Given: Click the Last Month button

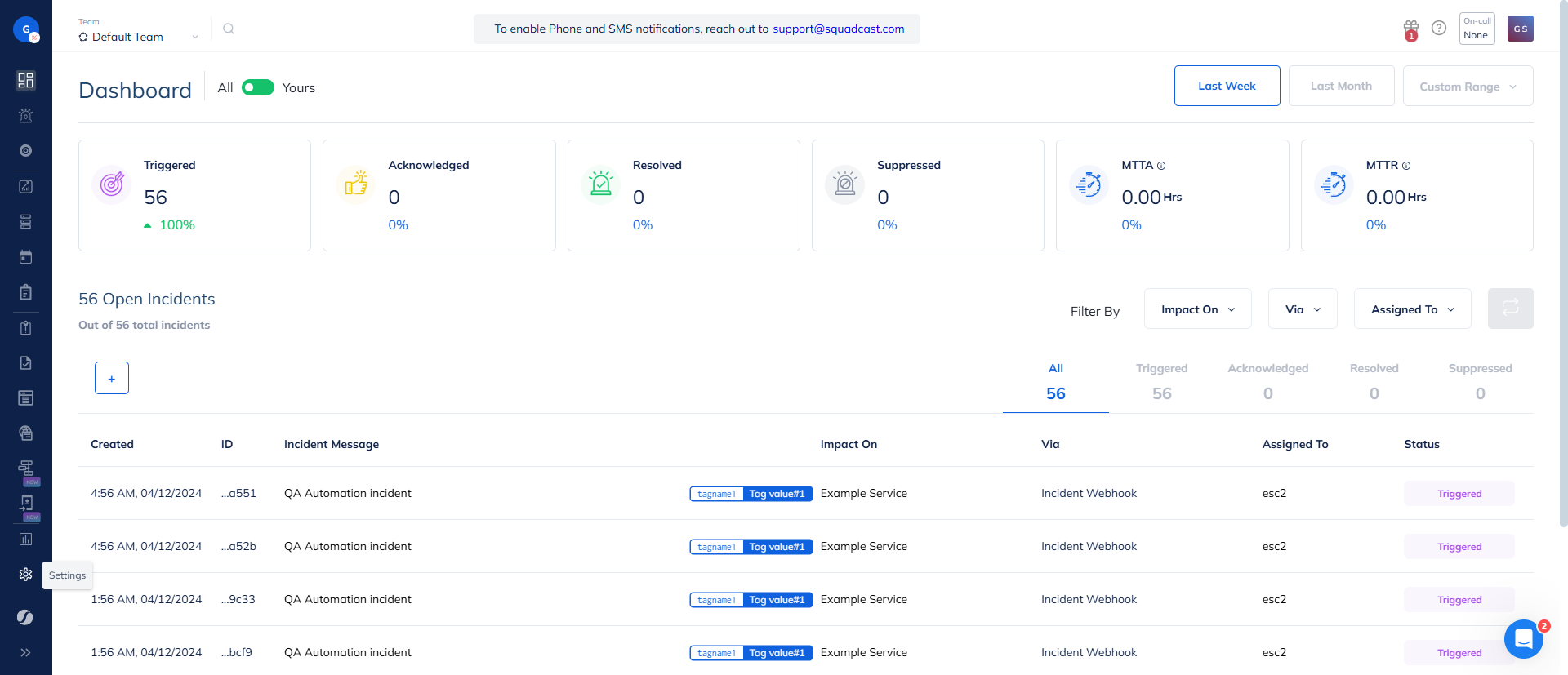Looking at the screenshot, I should click(x=1341, y=86).
